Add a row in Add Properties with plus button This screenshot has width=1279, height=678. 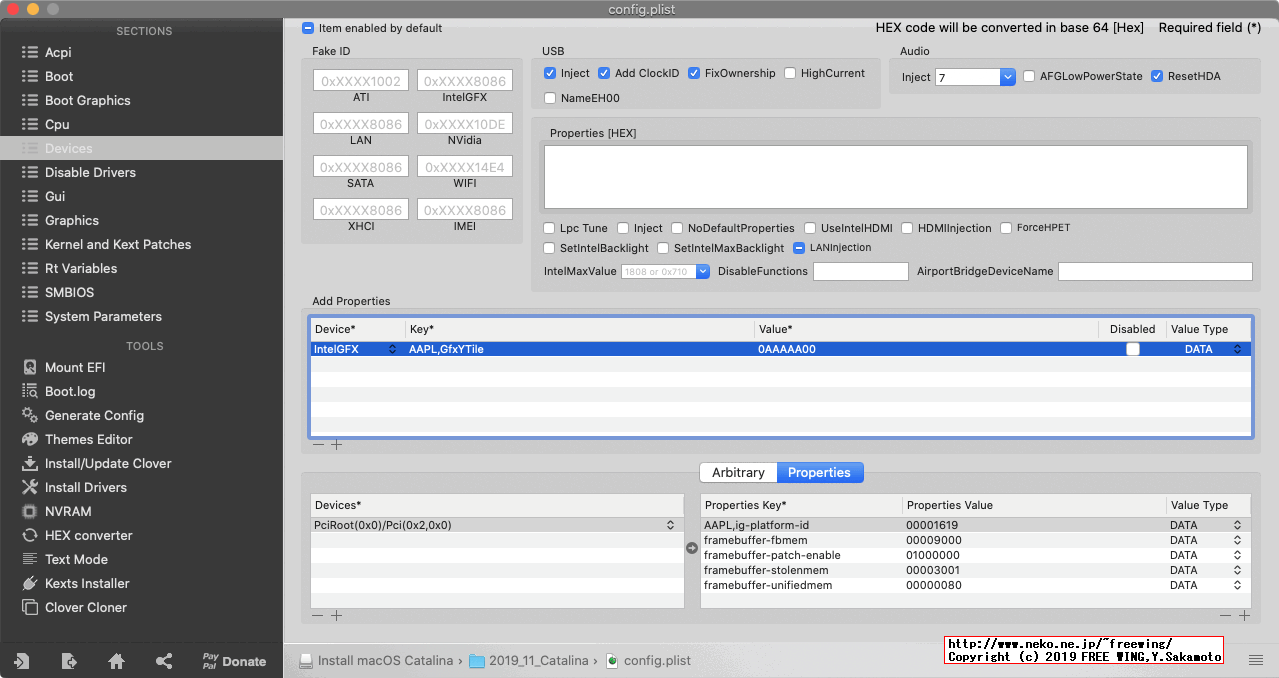[x=337, y=444]
